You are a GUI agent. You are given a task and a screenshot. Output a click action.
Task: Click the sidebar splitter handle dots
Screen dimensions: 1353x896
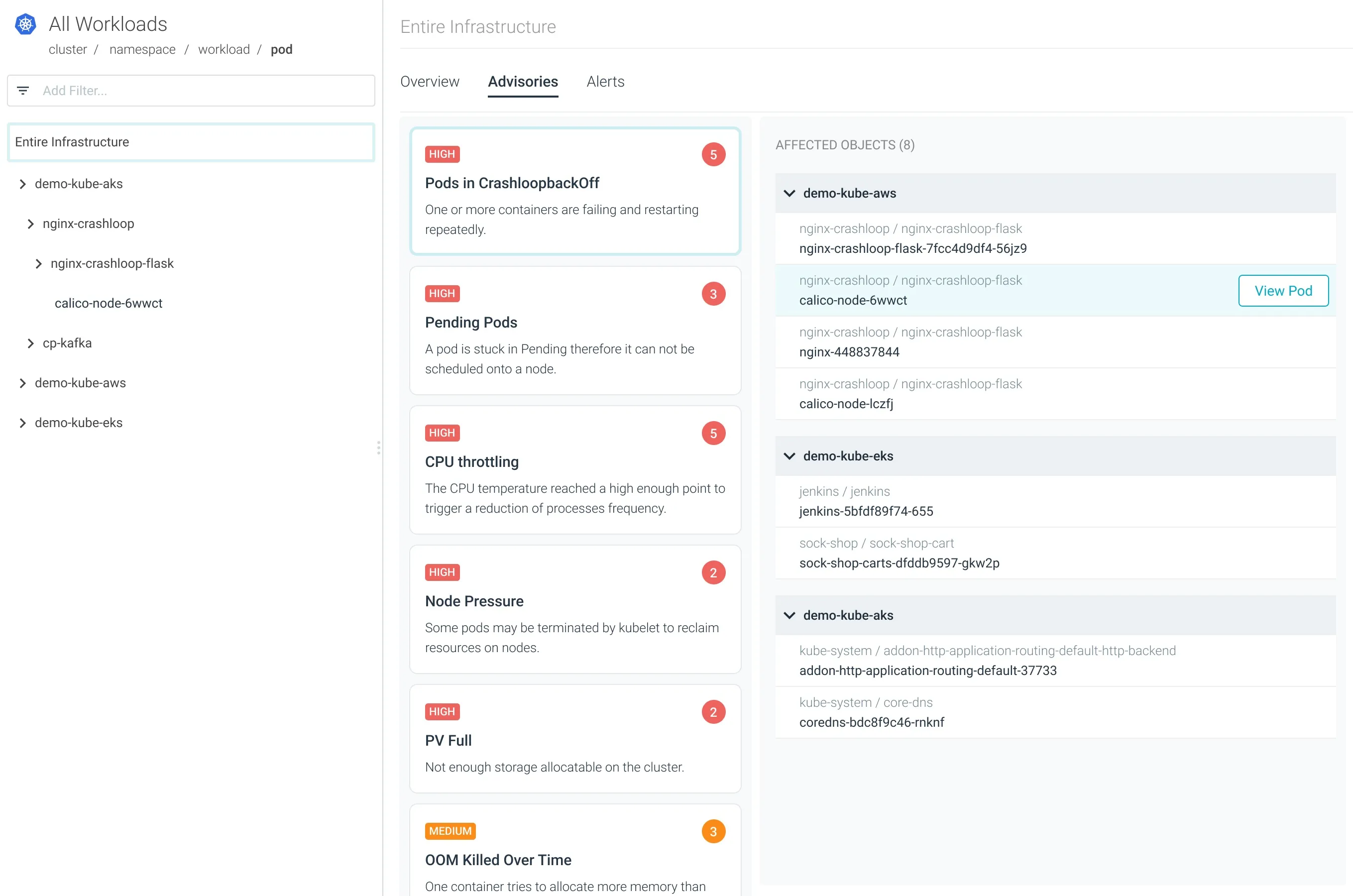coord(378,448)
